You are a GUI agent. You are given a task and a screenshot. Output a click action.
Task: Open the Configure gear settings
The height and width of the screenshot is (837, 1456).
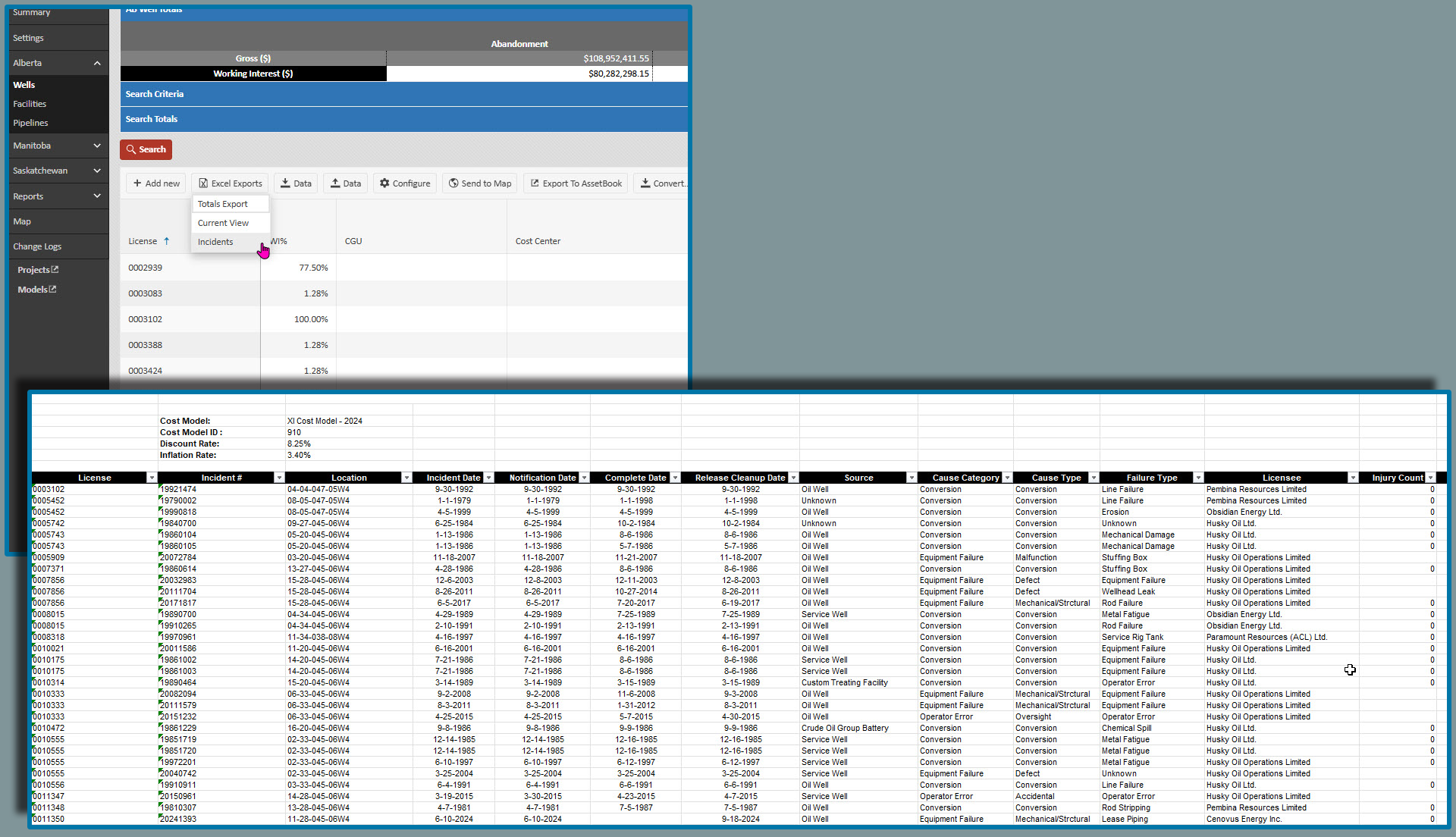pos(405,183)
